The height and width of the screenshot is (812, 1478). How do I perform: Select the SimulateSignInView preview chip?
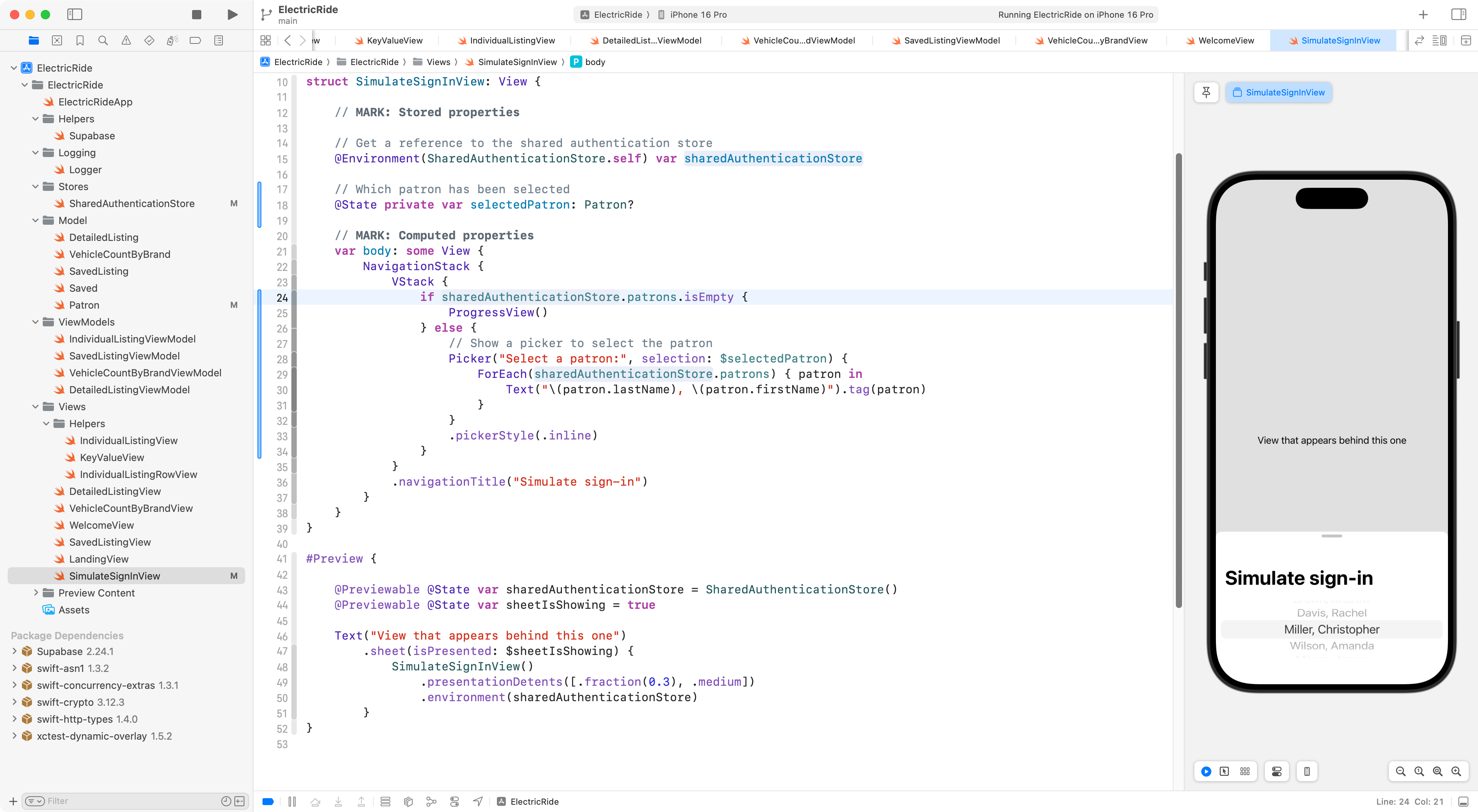1278,92
